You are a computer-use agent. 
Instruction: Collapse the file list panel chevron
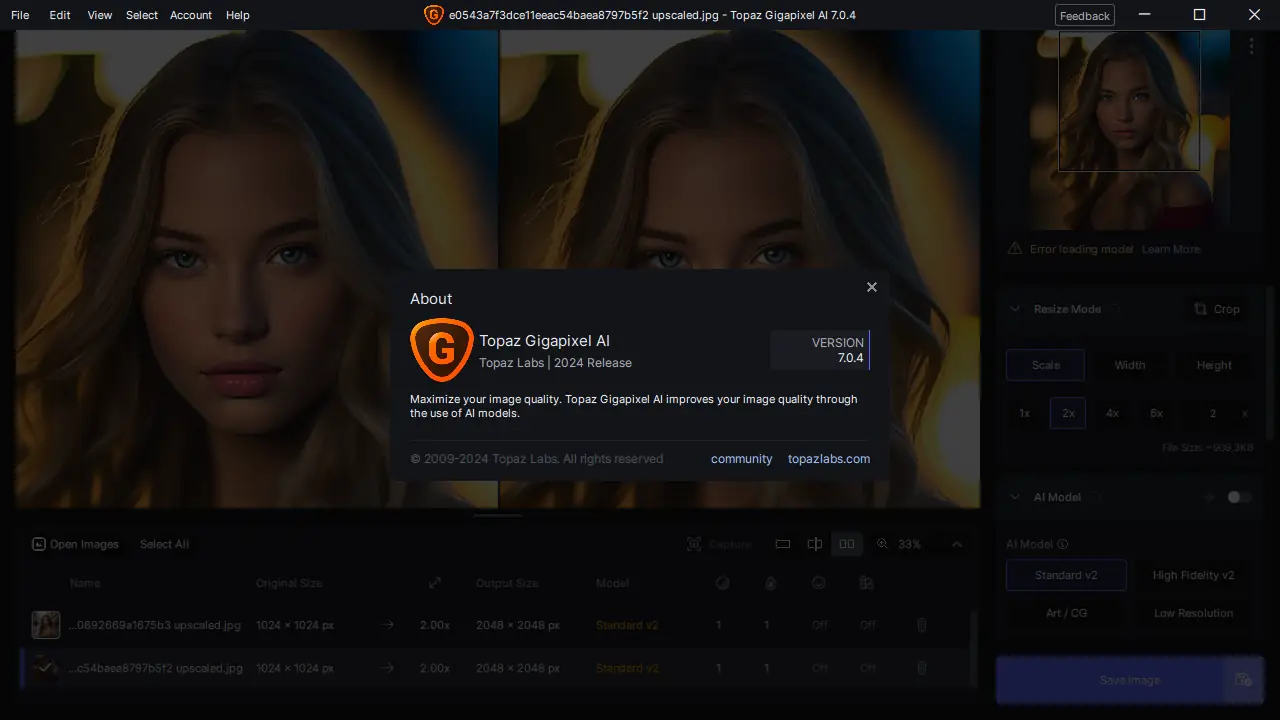(x=957, y=544)
